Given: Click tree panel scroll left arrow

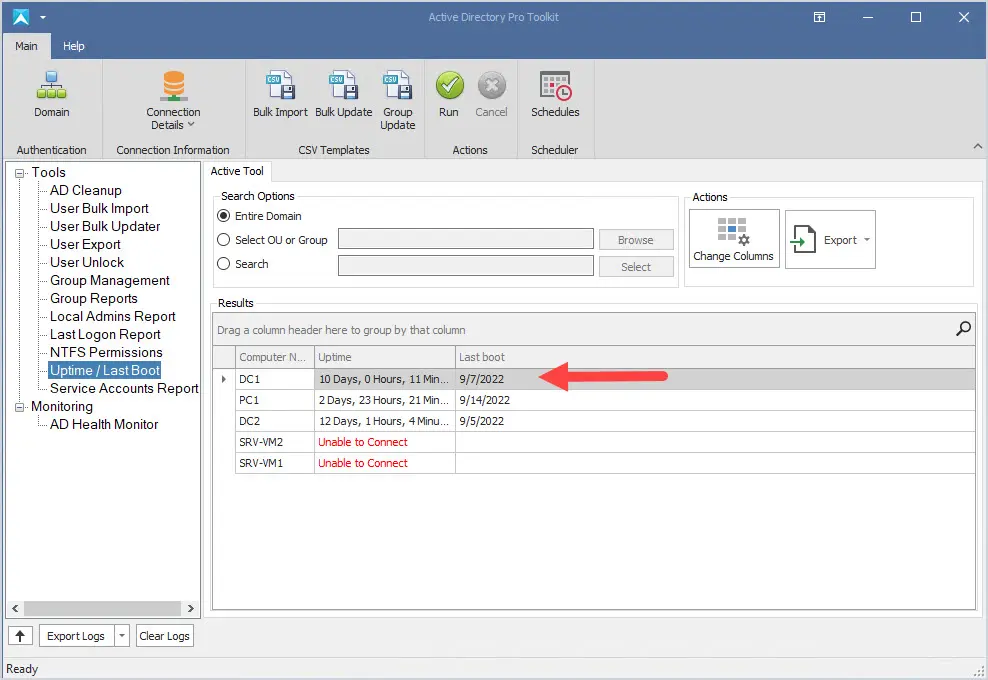Looking at the screenshot, I should tap(15, 608).
